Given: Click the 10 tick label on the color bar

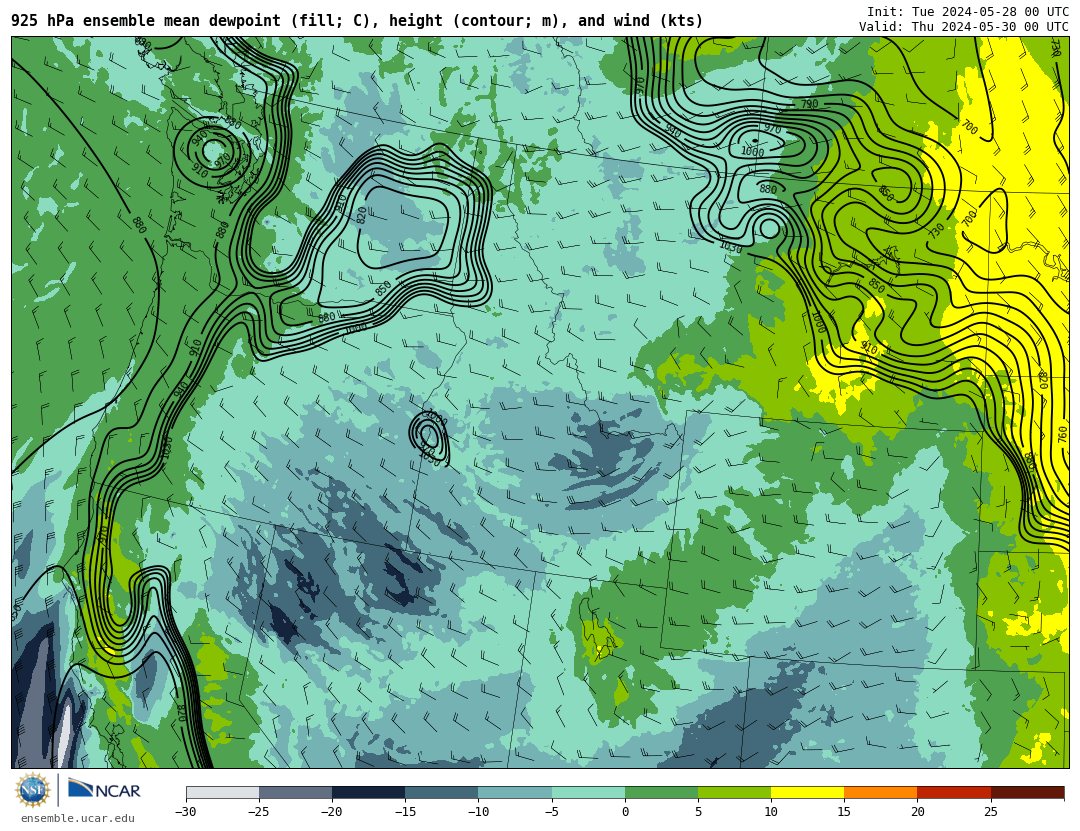Looking at the screenshot, I should 771,812.
